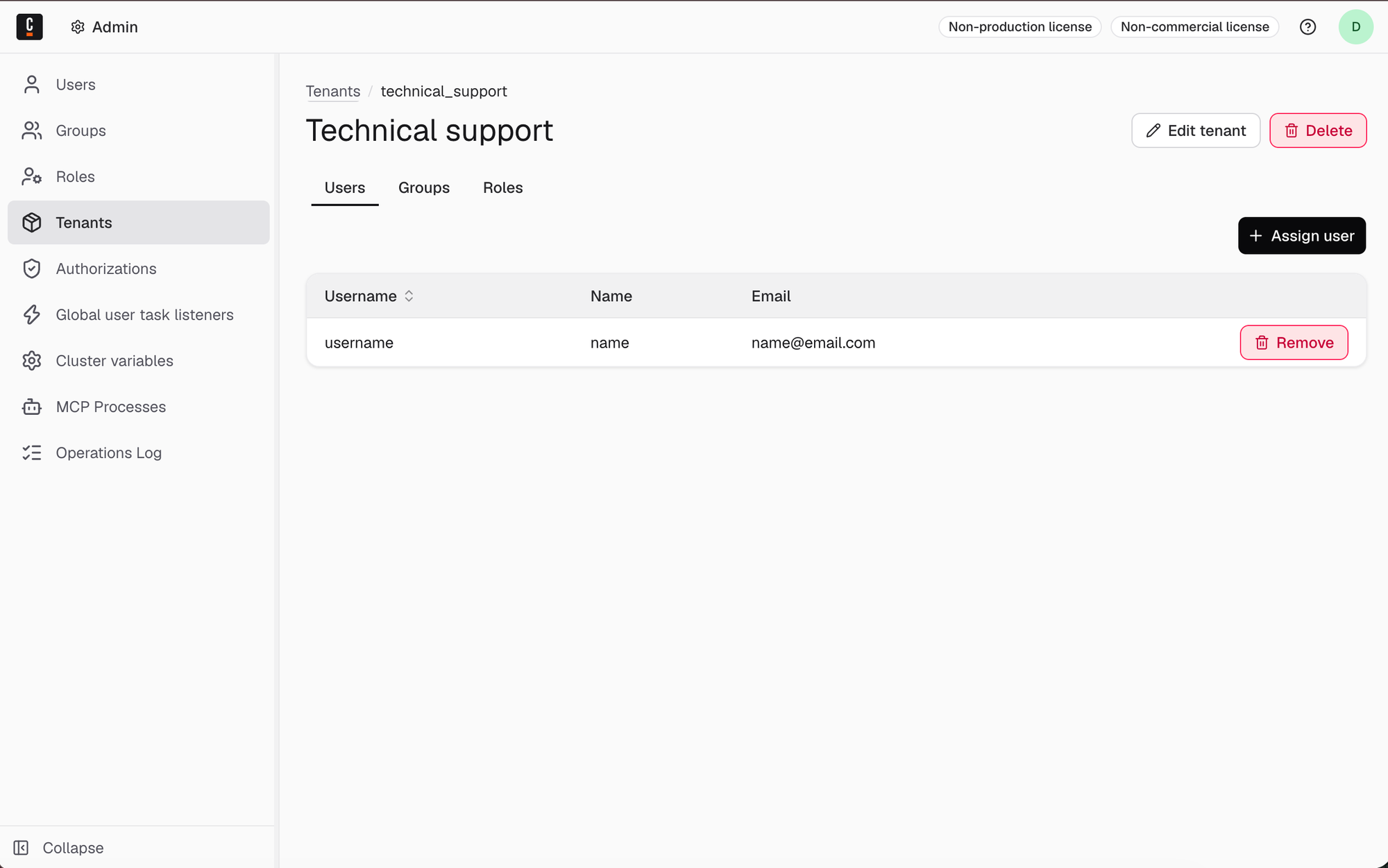This screenshot has height=868, width=1388.
Task: Click the pencil icon on Edit tenant
Action: (1153, 130)
